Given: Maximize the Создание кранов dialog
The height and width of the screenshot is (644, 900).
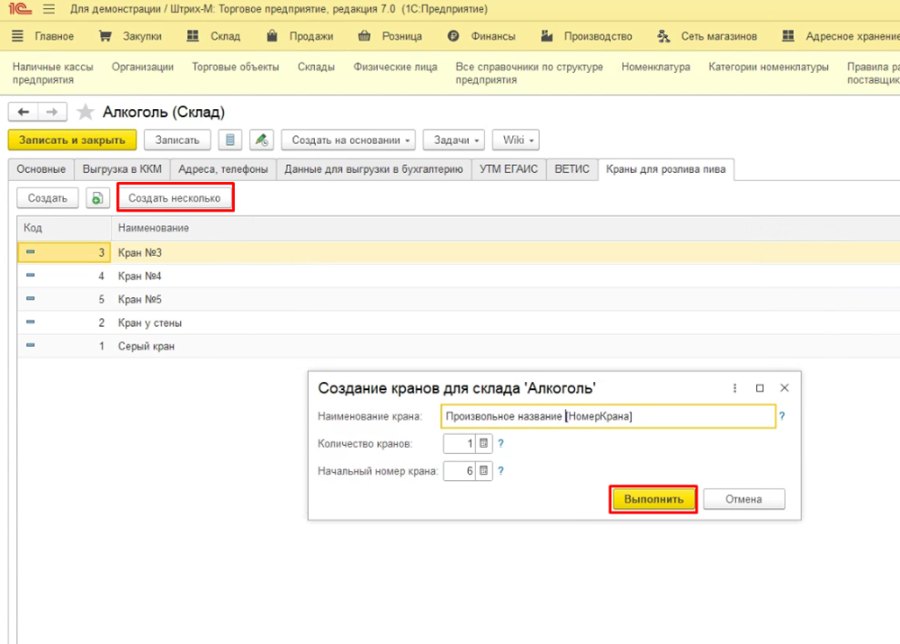Looking at the screenshot, I should click(x=759, y=389).
